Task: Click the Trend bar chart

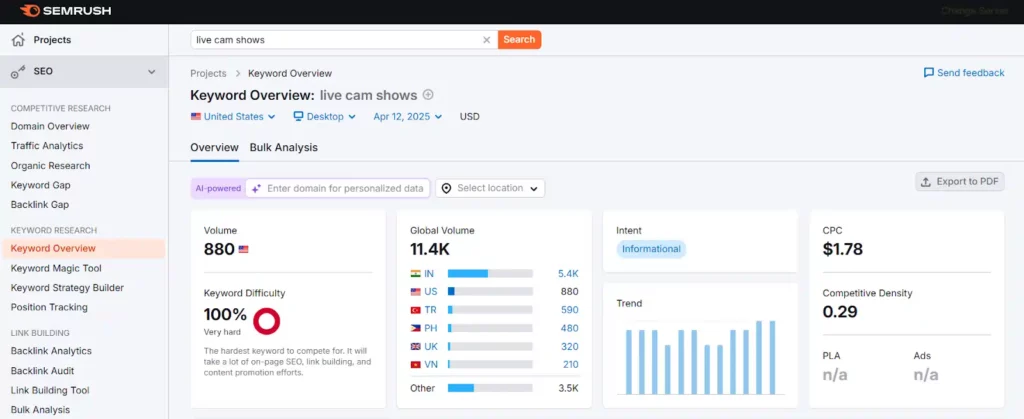Action: (x=700, y=358)
